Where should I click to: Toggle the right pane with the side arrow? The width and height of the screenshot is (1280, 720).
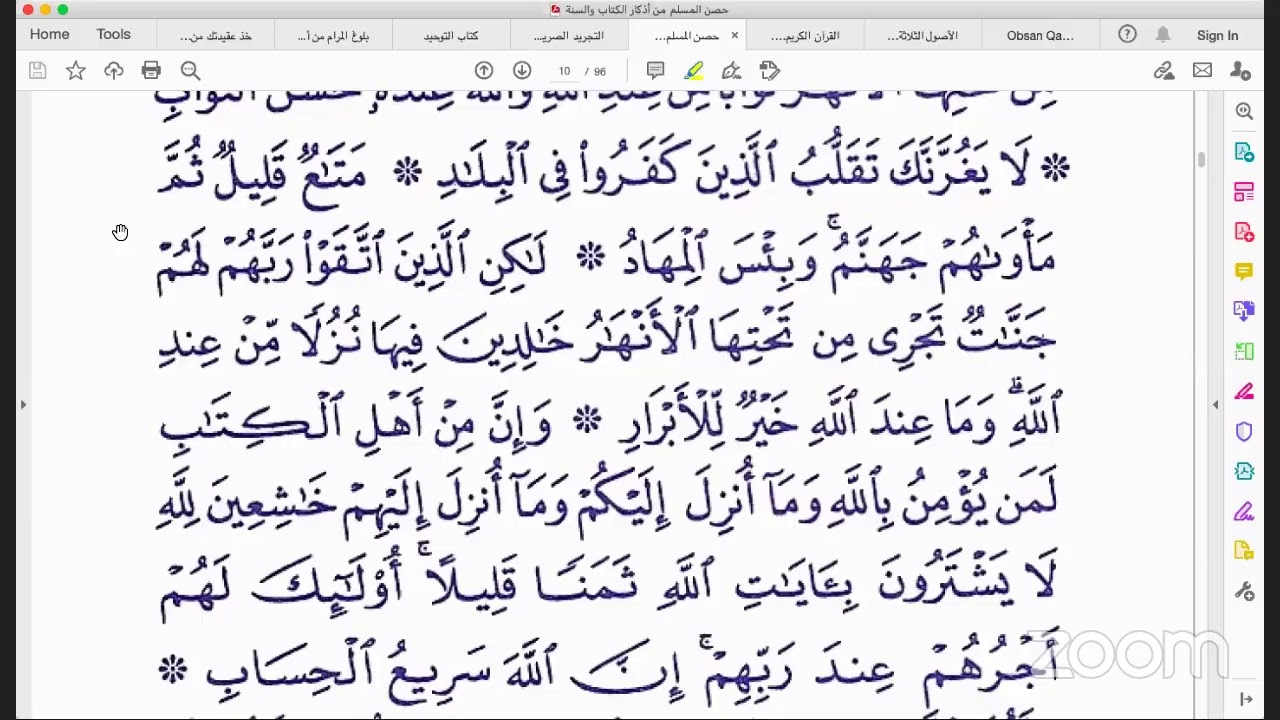1215,404
